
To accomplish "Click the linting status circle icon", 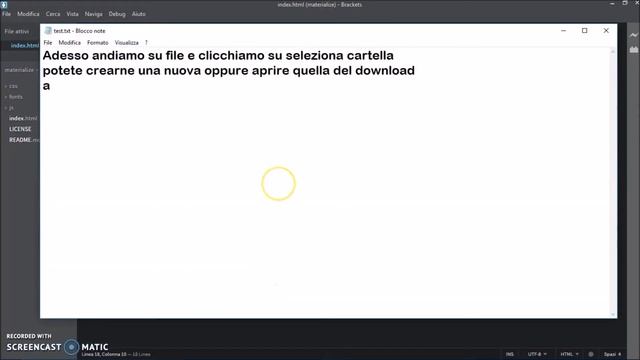I will click(x=591, y=354).
